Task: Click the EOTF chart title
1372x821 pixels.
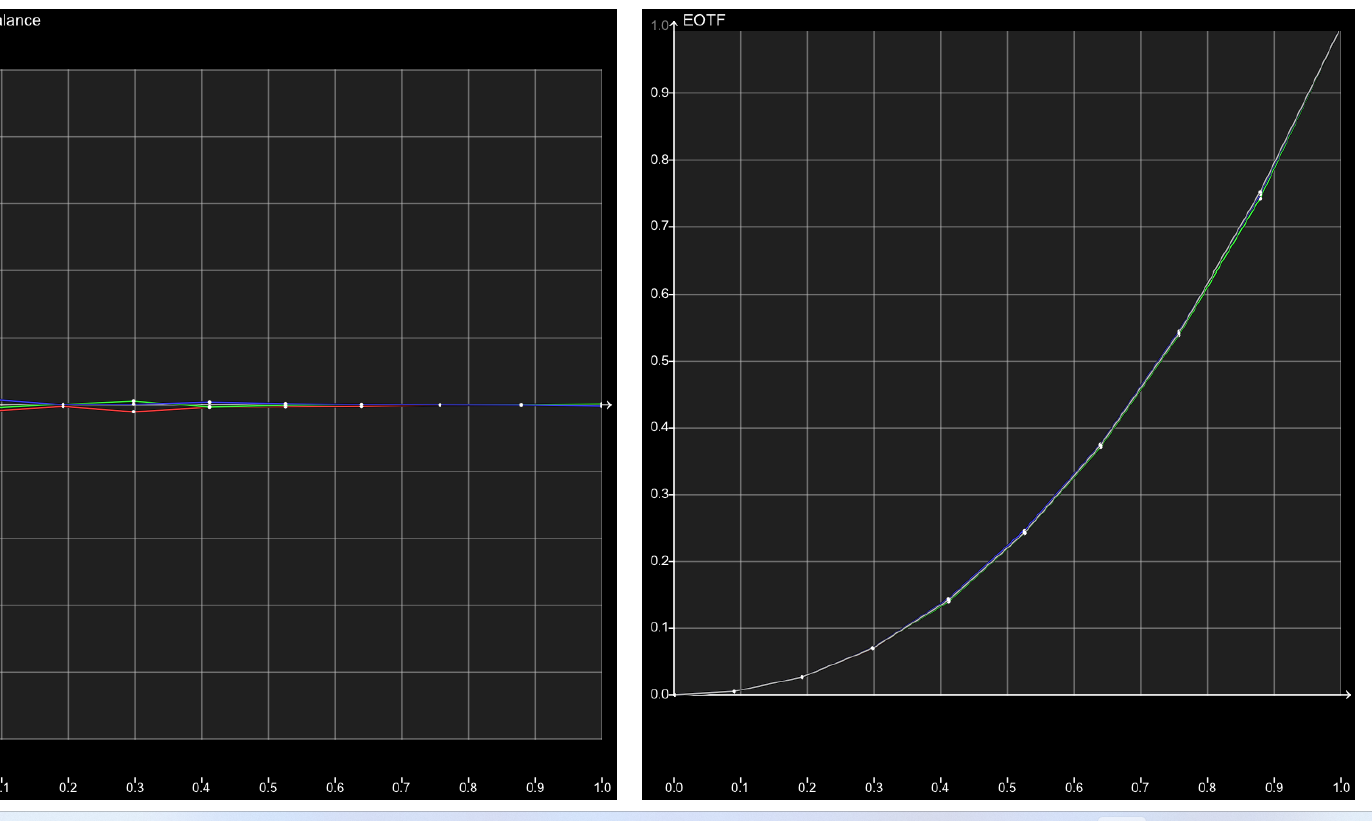Action: coord(704,20)
